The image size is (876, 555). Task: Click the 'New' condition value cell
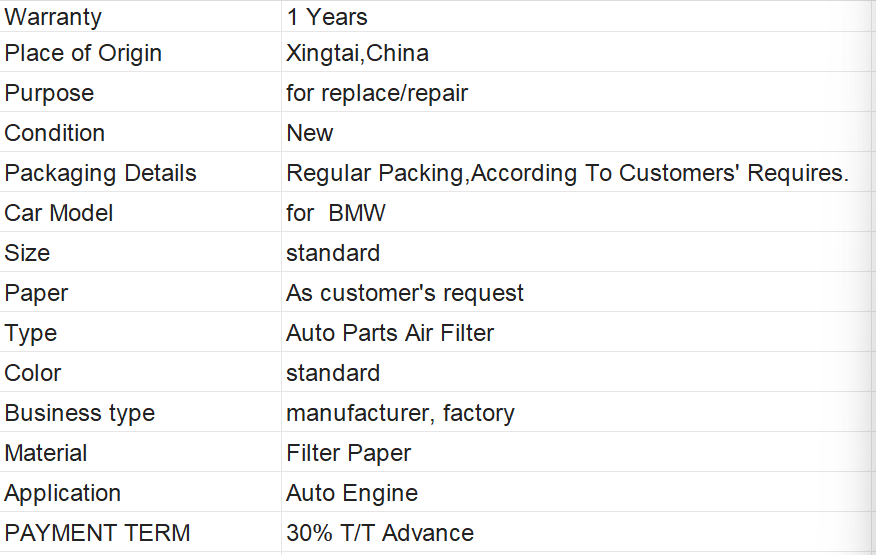[x=310, y=133]
